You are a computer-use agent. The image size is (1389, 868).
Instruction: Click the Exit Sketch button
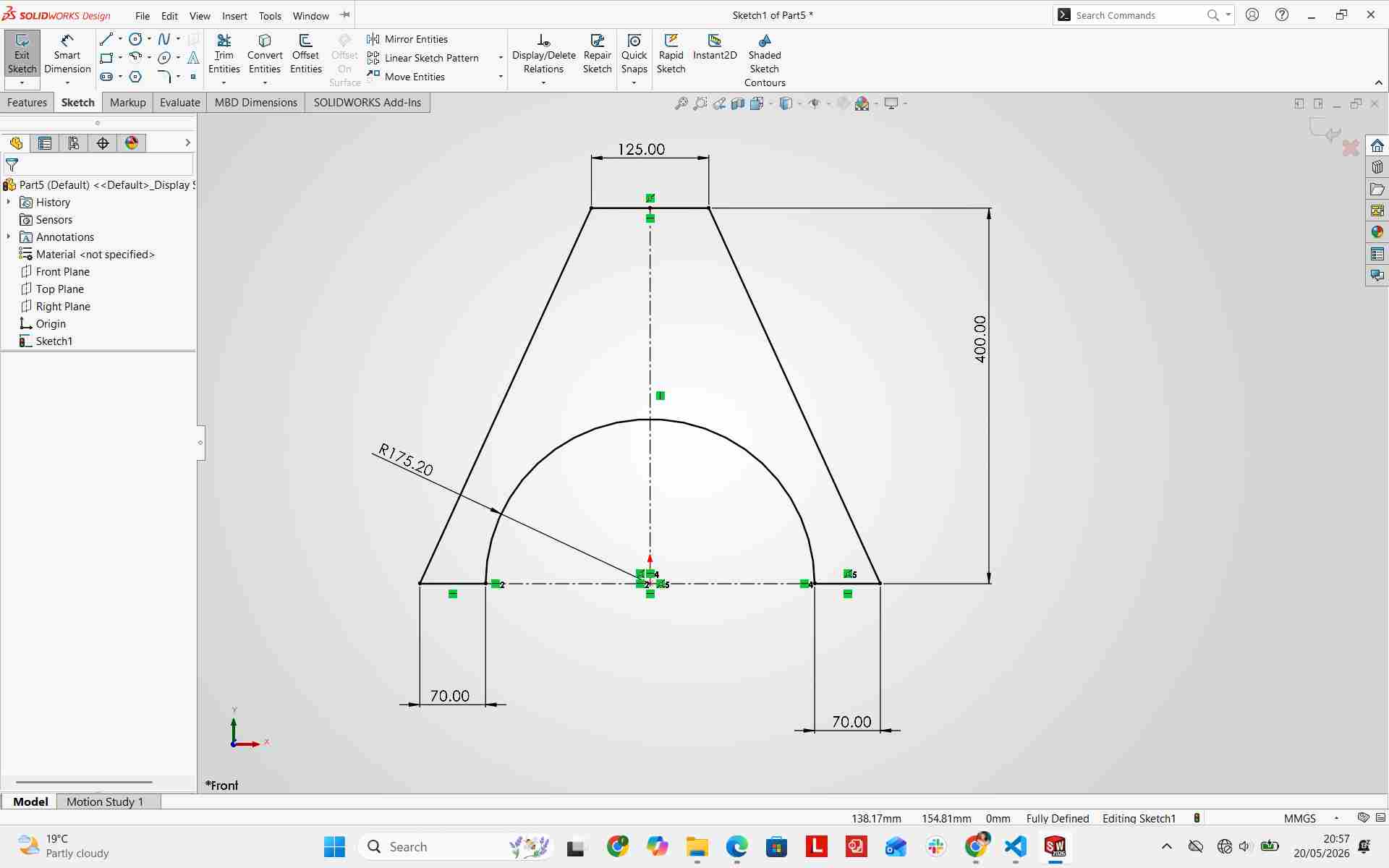pos(22,54)
